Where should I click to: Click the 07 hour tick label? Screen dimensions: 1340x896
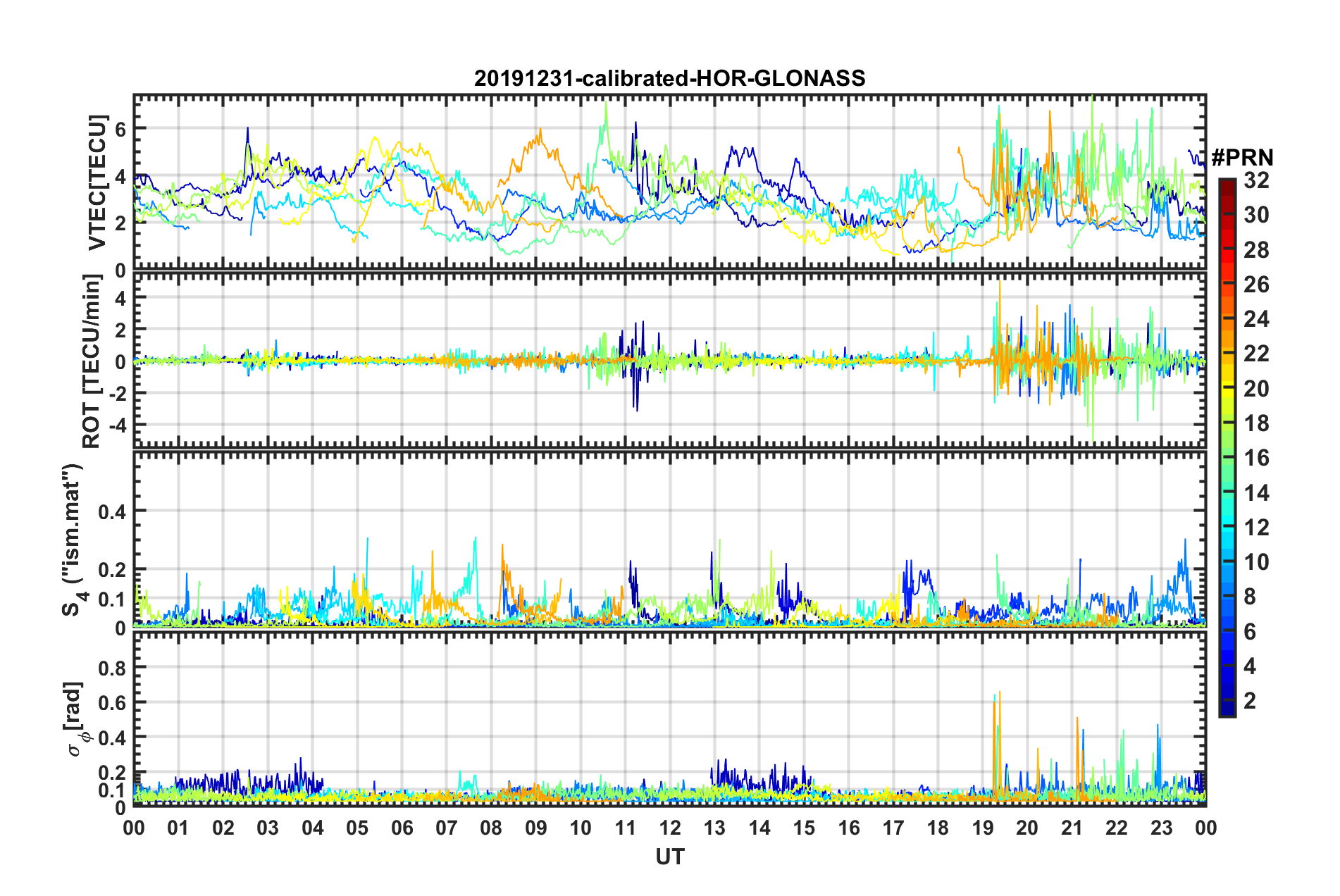point(447,828)
